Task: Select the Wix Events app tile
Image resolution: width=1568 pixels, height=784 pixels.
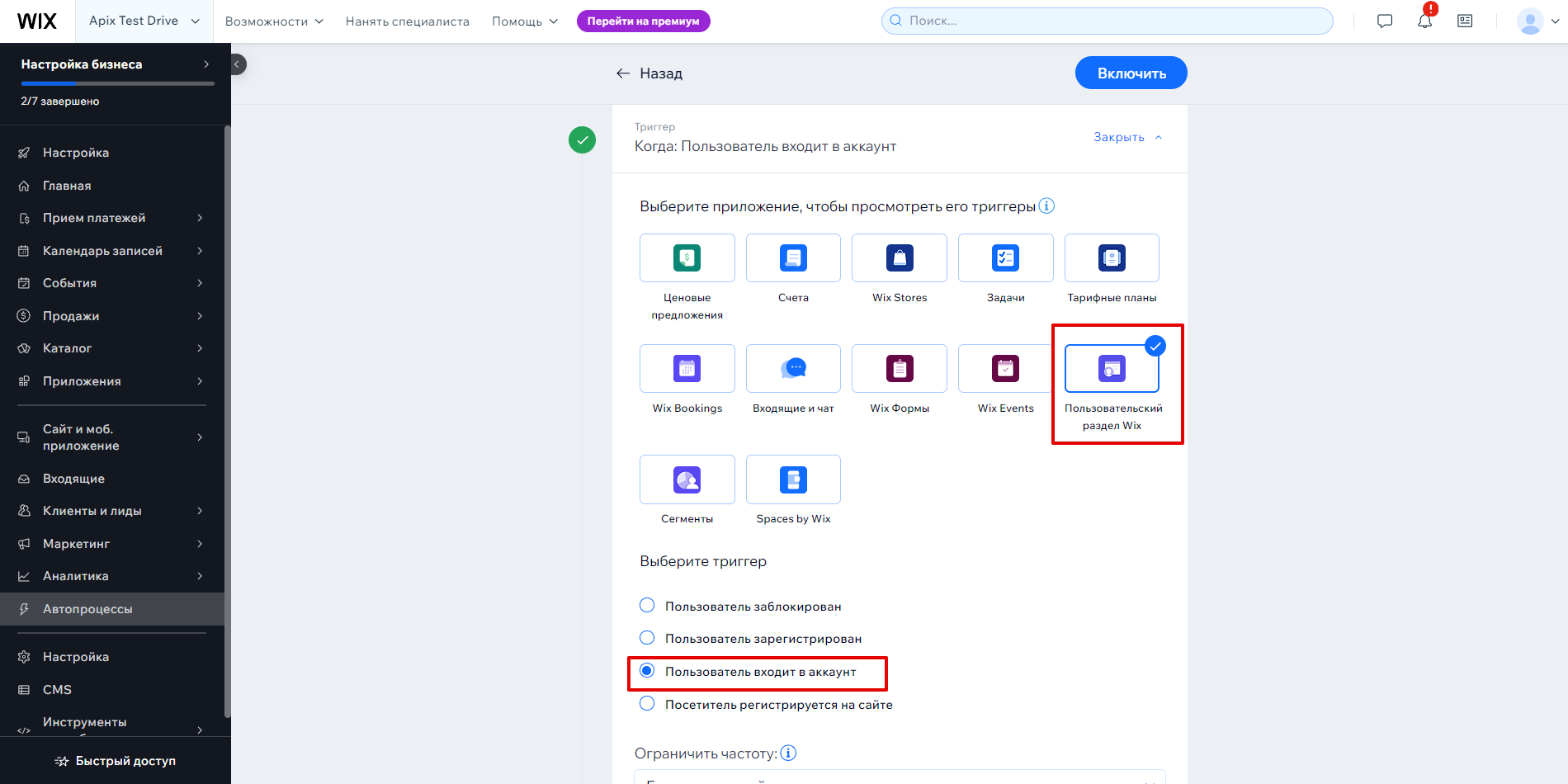Action: [1005, 369]
